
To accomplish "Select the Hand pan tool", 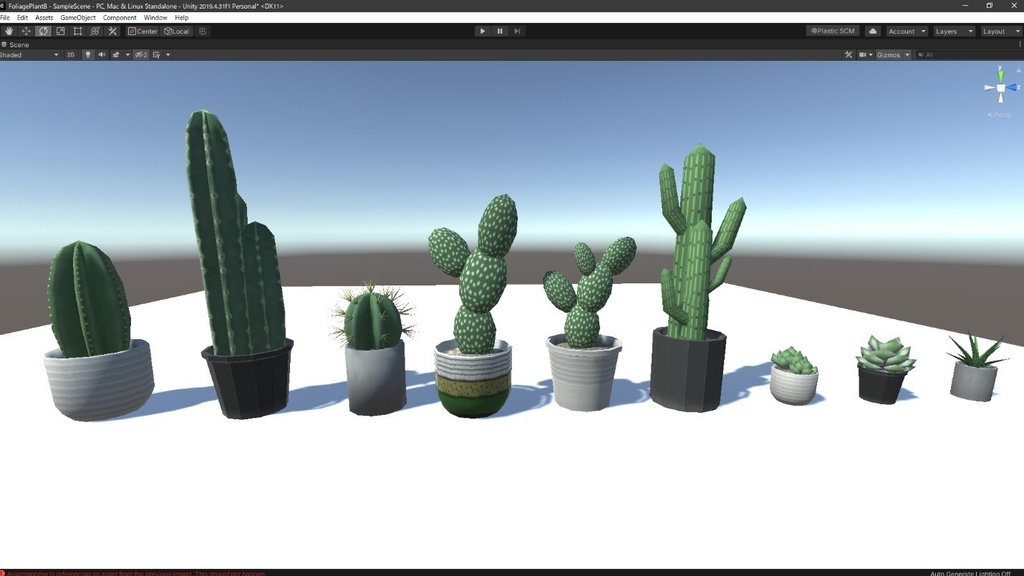I will click(9, 31).
